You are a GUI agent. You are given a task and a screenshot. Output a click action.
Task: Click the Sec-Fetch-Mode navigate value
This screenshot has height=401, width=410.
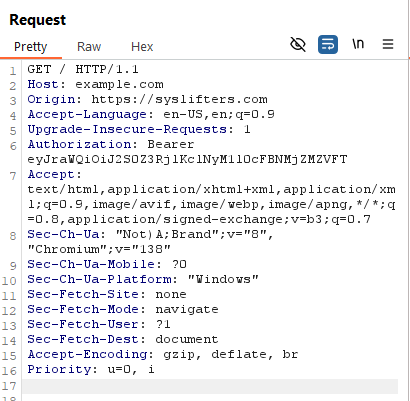187,309
